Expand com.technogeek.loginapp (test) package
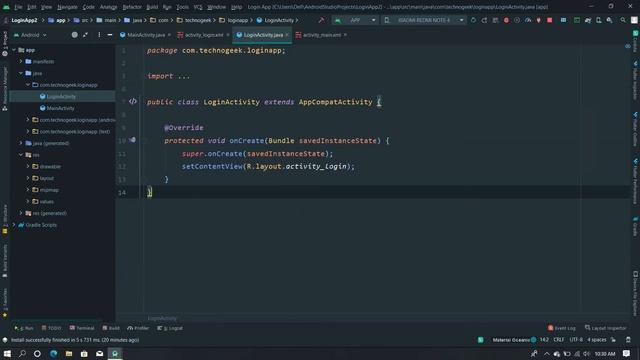 pyautogui.click(x=28, y=131)
